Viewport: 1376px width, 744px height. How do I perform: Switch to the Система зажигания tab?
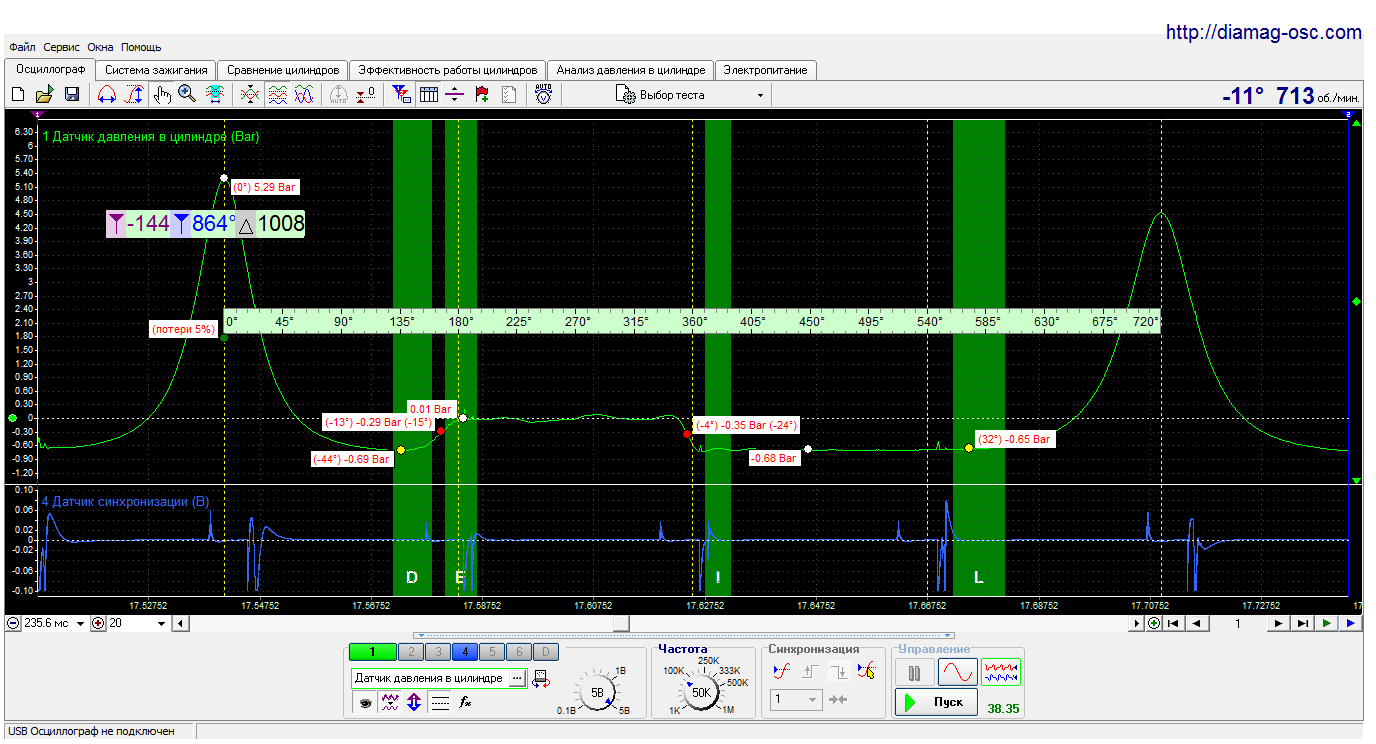(156, 70)
